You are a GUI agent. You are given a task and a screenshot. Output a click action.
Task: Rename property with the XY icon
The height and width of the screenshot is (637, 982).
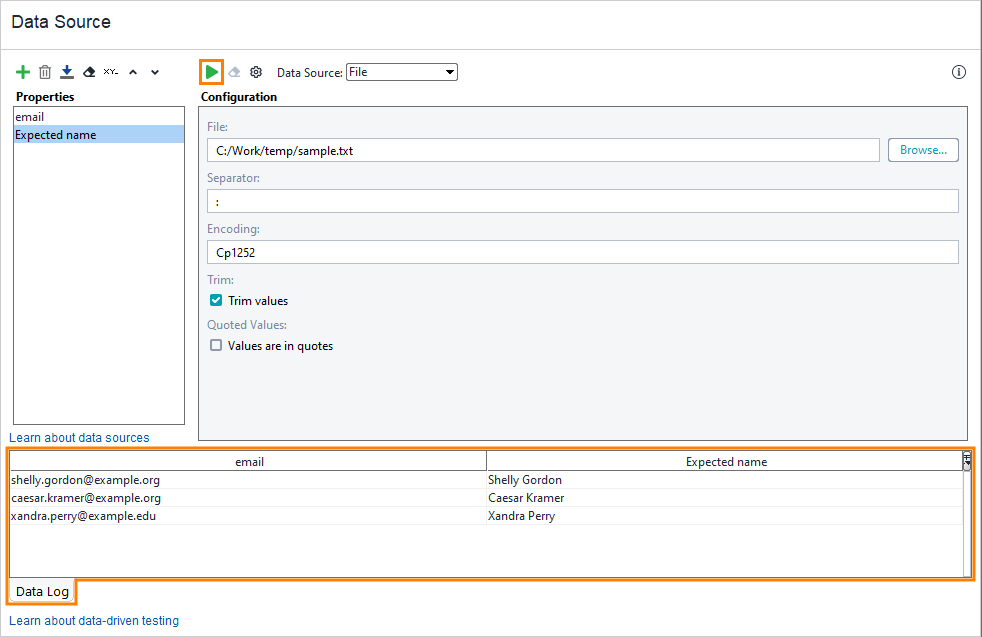tap(111, 71)
